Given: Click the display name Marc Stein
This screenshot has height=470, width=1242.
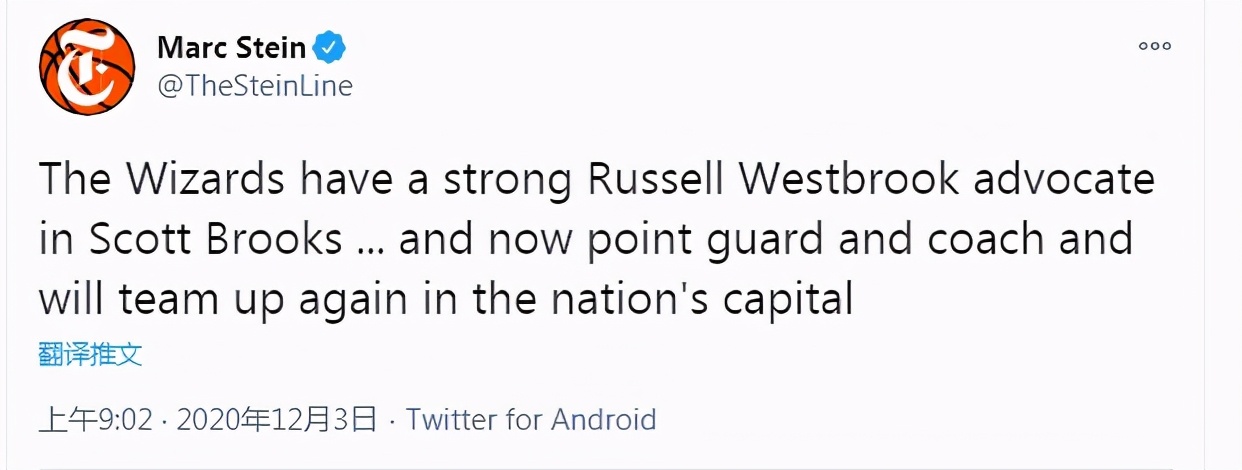Looking at the screenshot, I should [233, 46].
